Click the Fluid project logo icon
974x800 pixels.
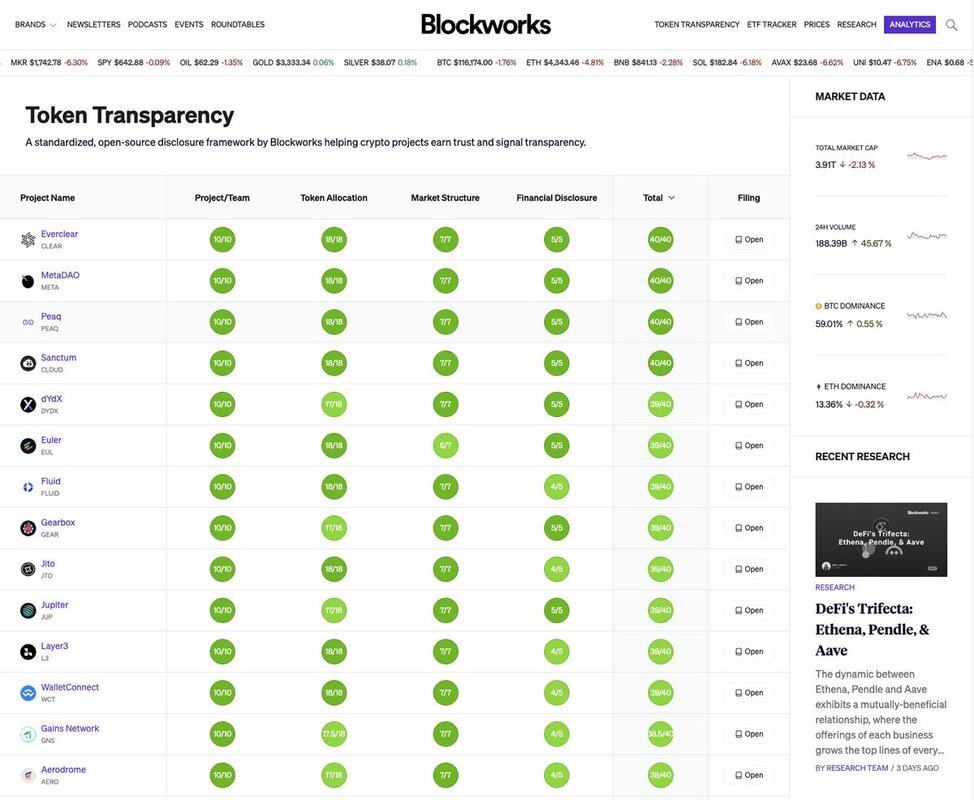click(28, 487)
